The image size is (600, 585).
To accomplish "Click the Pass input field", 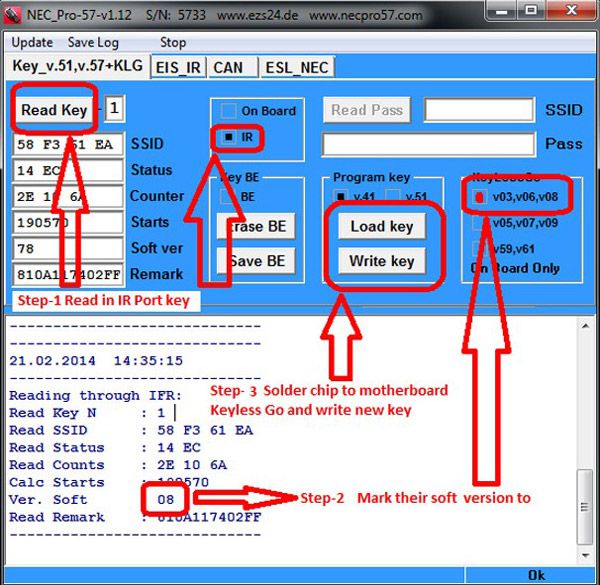I will click(429, 145).
